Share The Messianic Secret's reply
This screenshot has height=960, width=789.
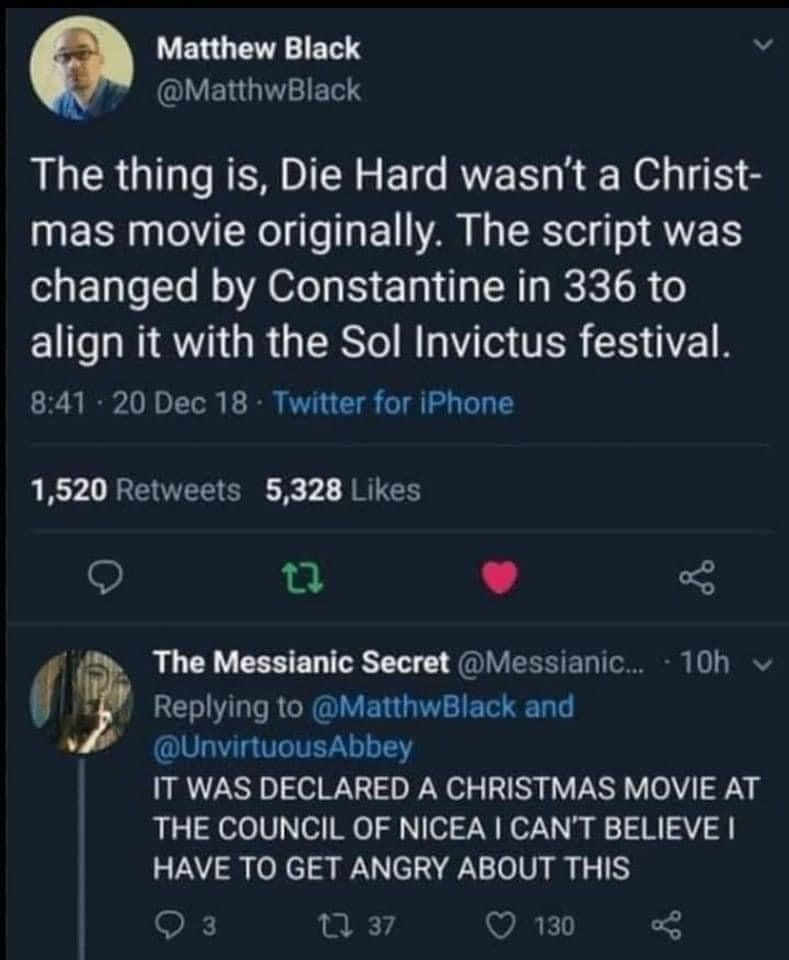(666, 926)
